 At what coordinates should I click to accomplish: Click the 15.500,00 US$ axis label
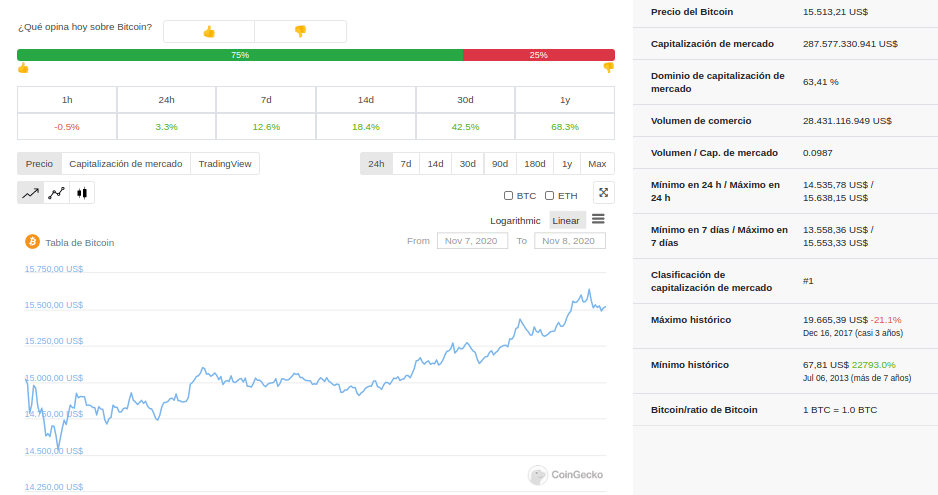point(54,305)
